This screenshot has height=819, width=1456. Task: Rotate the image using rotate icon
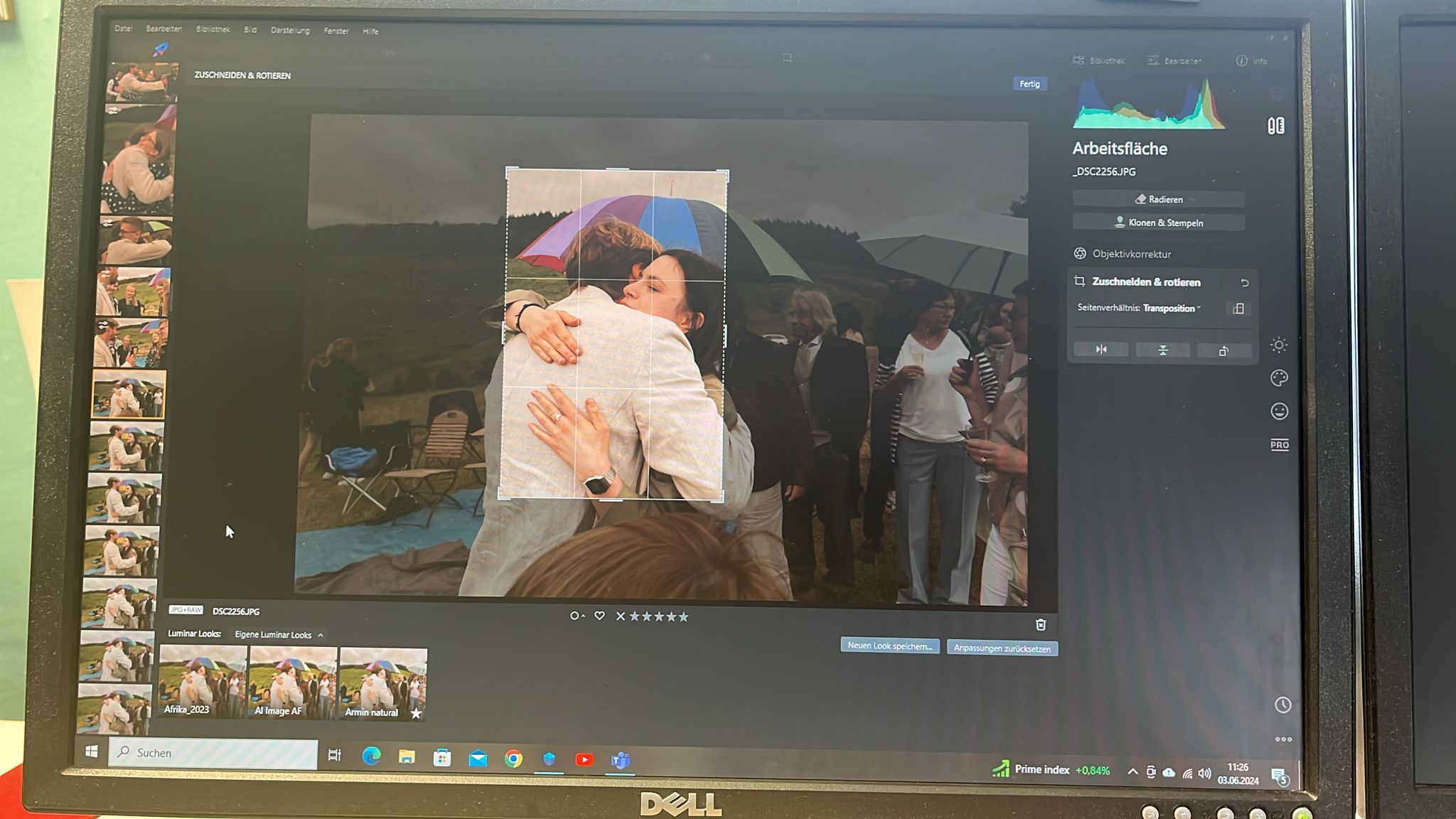tap(1223, 350)
